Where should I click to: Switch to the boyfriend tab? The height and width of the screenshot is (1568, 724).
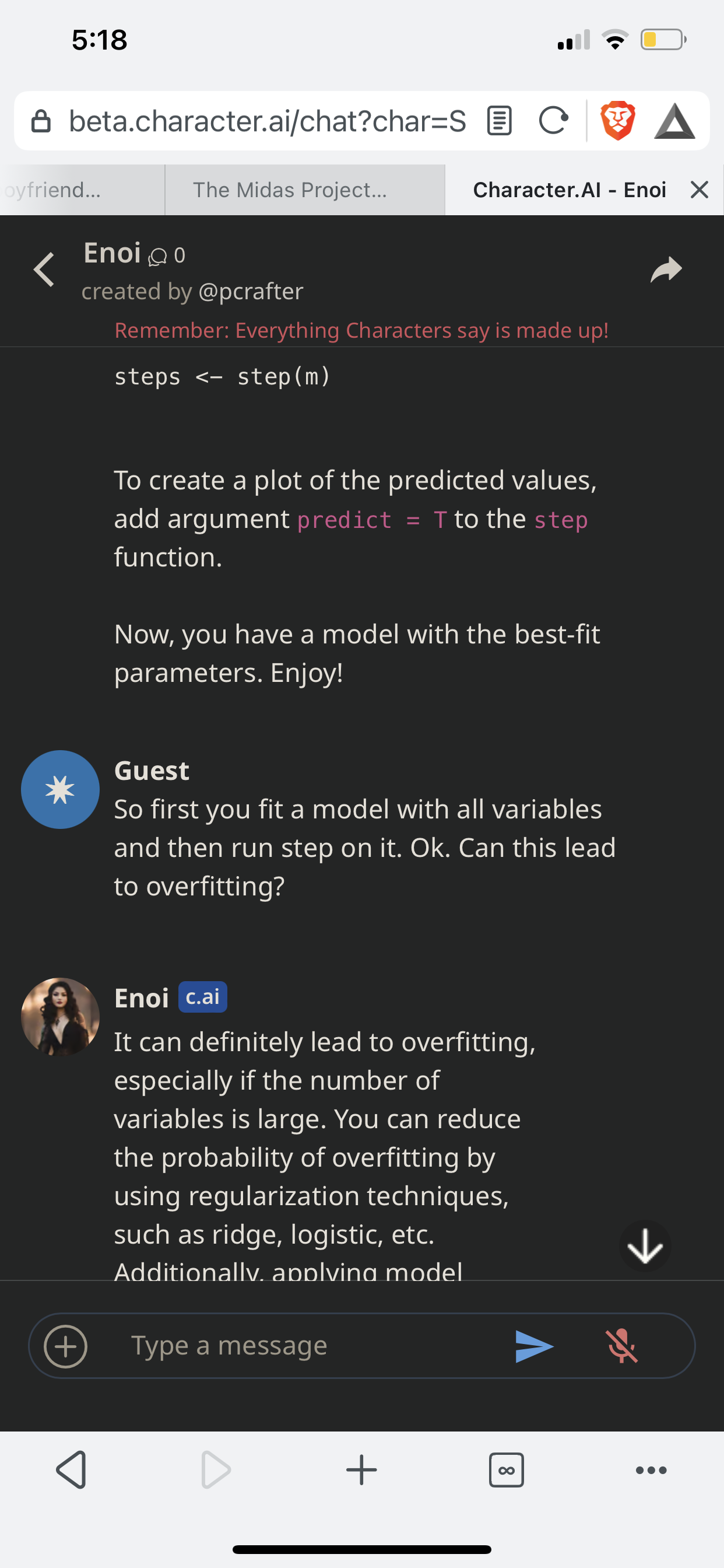82,190
